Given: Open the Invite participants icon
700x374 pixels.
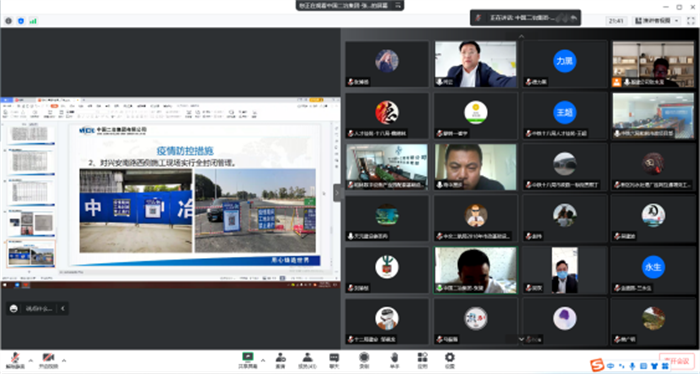Looking at the screenshot, I should click(x=280, y=360).
